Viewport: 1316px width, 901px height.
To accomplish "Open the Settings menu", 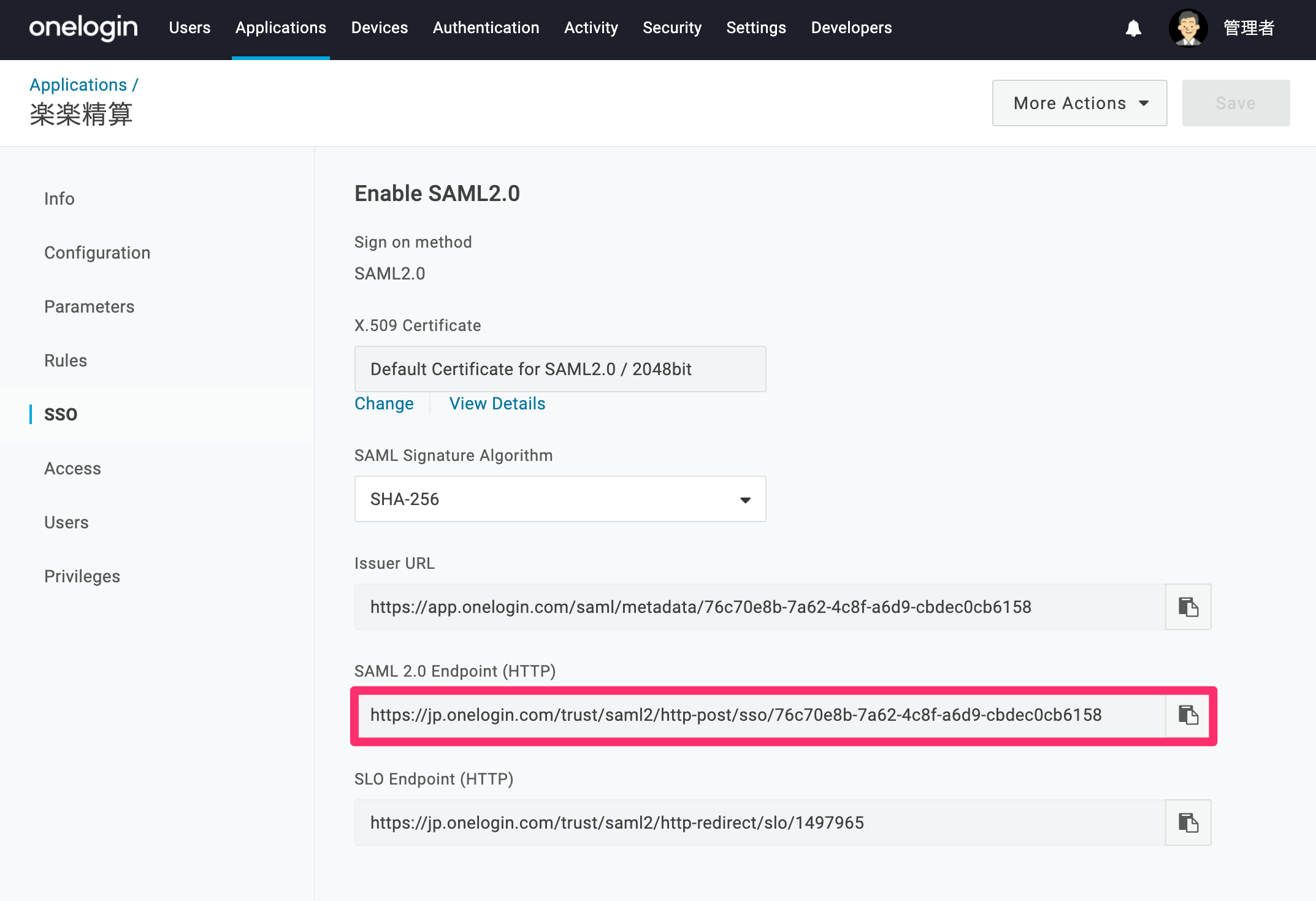I will (756, 28).
